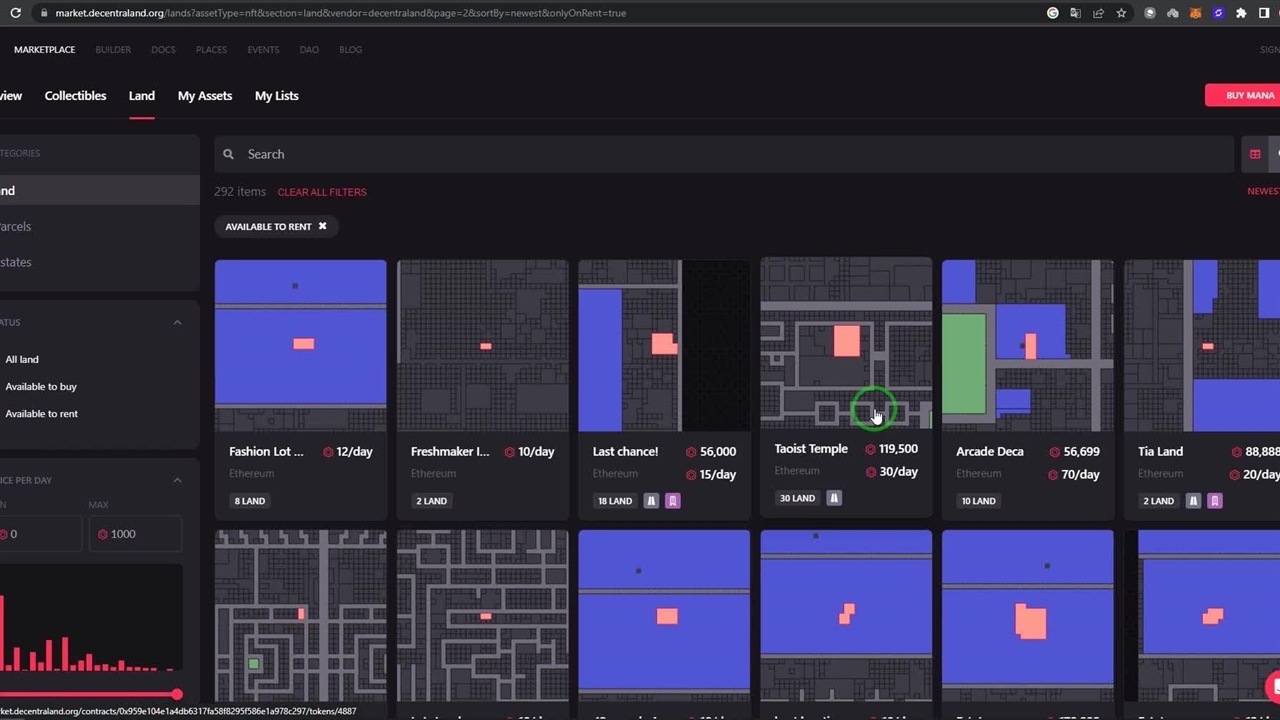
Task: Click the share page icon in address bar
Action: pyautogui.click(x=1098, y=13)
